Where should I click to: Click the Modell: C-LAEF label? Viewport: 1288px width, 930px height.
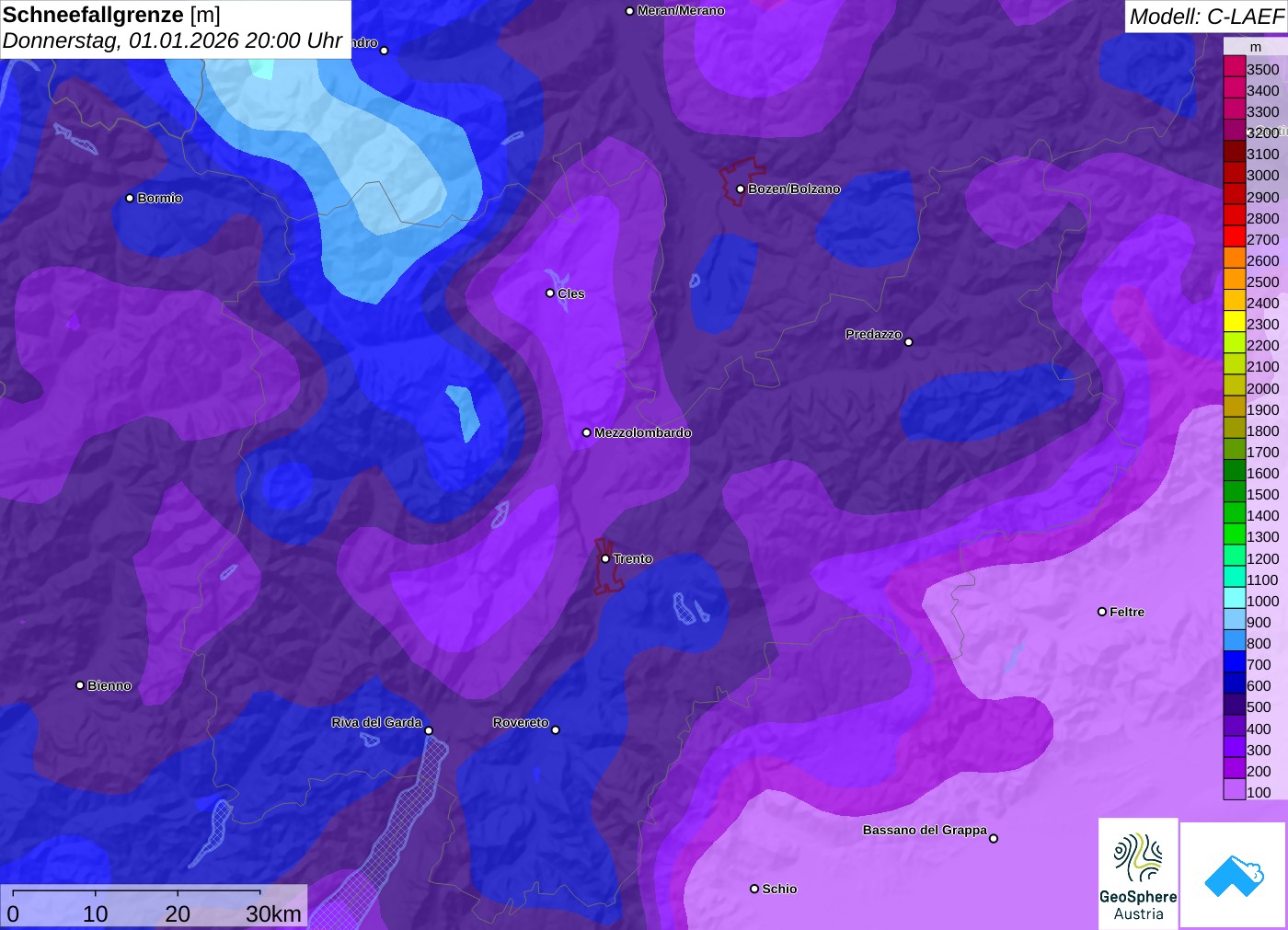1206,17
